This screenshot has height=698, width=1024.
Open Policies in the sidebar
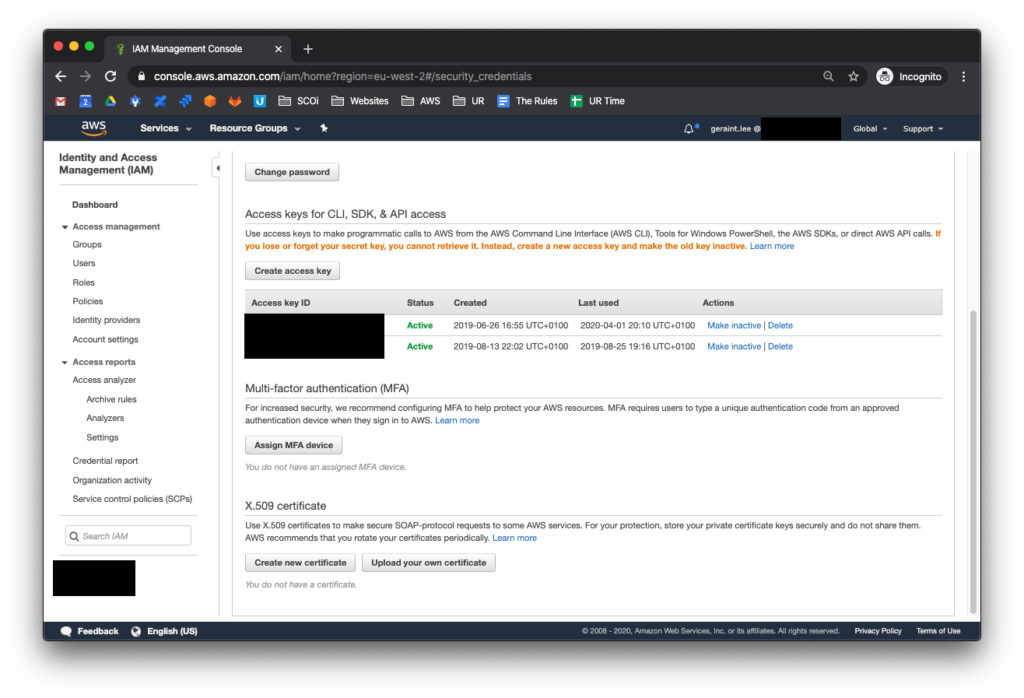pyautogui.click(x=88, y=302)
